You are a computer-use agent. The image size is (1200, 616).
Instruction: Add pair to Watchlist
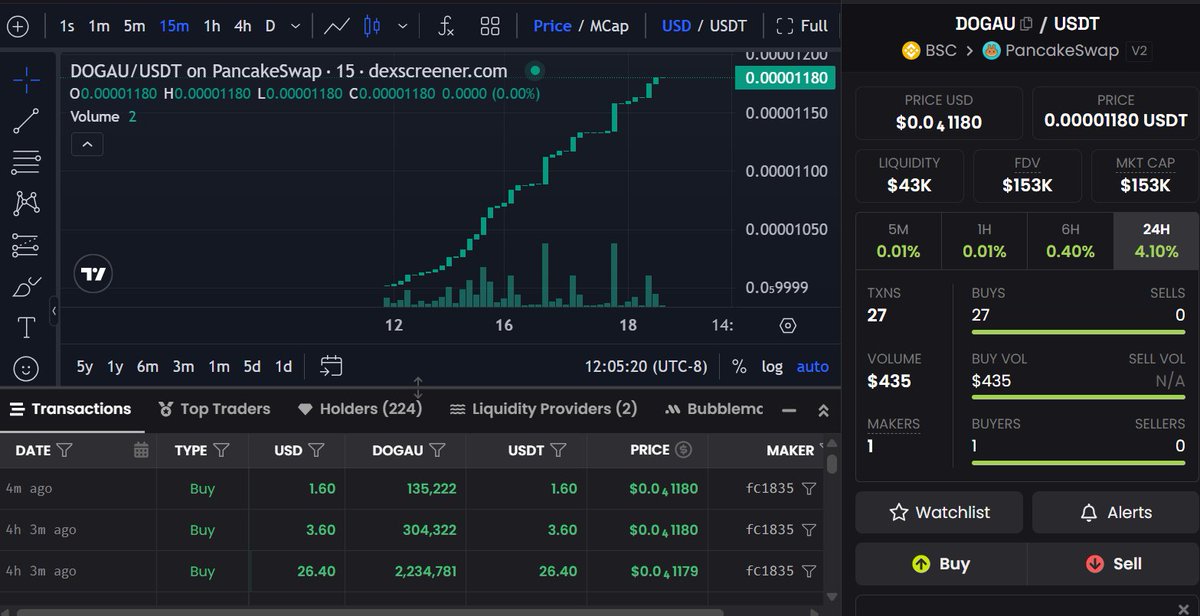click(x=939, y=512)
